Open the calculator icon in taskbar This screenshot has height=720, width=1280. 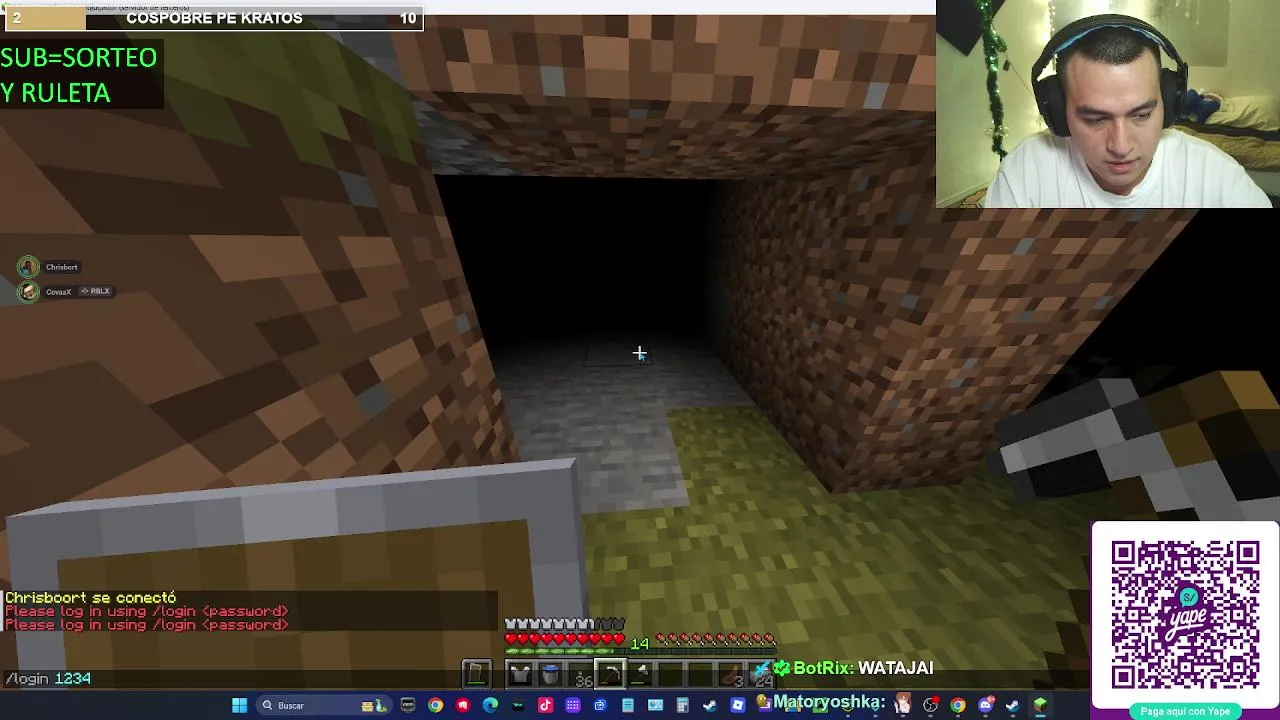click(683, 705)
